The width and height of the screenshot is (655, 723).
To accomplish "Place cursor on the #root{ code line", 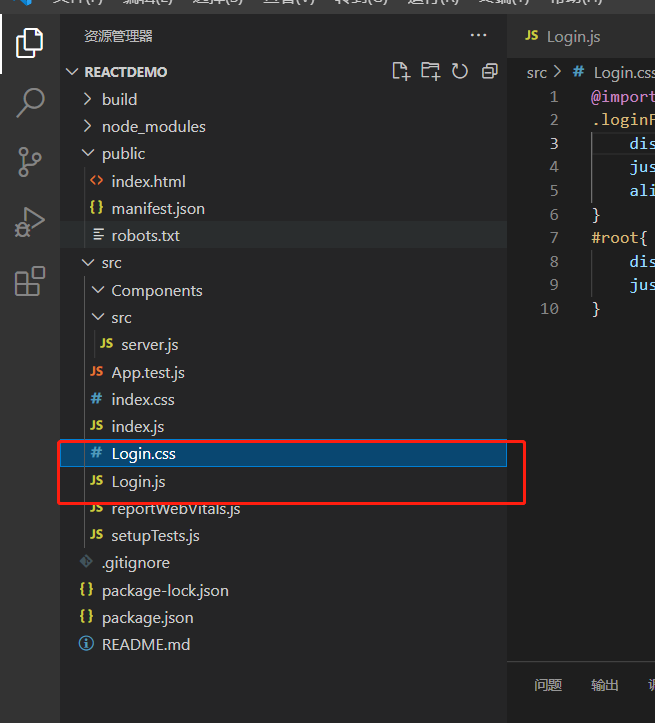I will (620, 238).
